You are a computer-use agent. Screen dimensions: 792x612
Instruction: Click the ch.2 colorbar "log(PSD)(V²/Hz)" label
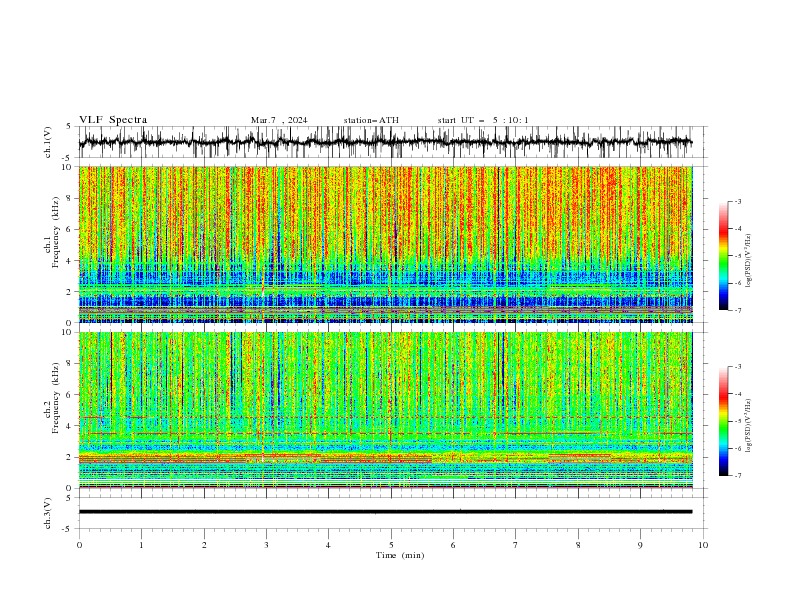click(x=748, y=425)
